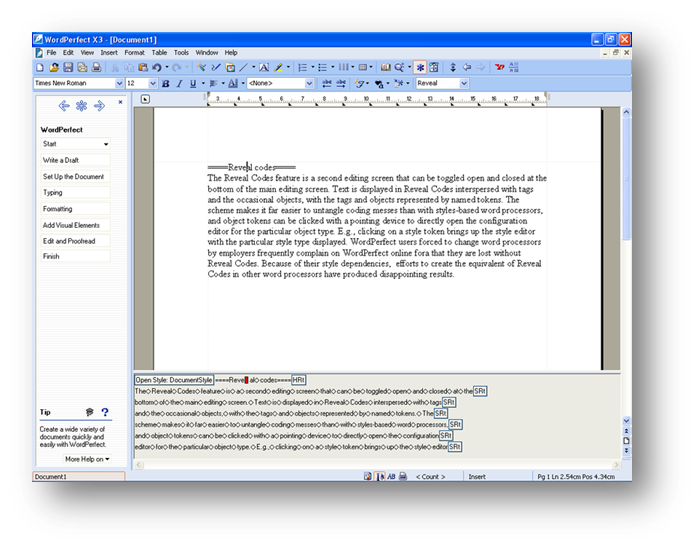The width and height of the screenshot is (697, 547).
Task: Click the Write a Draft button
Action: 75,160
